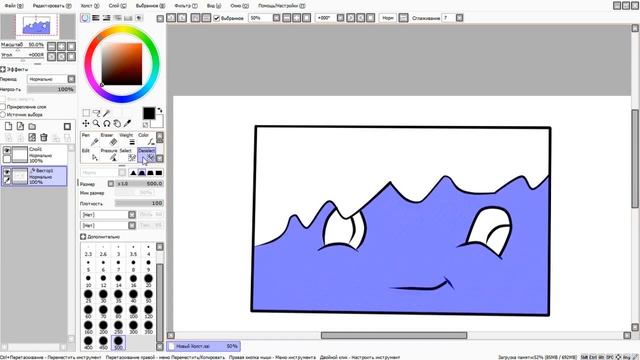Click the black foreground color swatch
This screenshot has width=640, height=360.
pos(149,113)
